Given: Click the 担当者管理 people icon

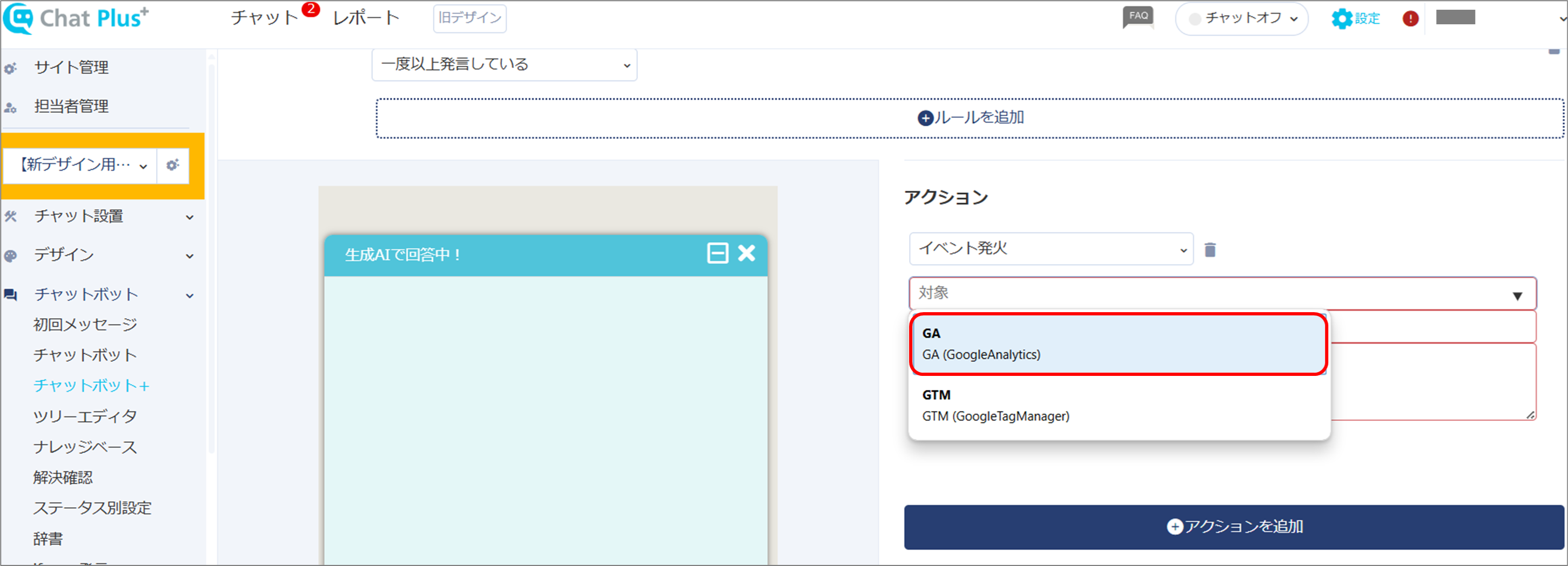Looking at the screenshot, I should pos(10,107).
